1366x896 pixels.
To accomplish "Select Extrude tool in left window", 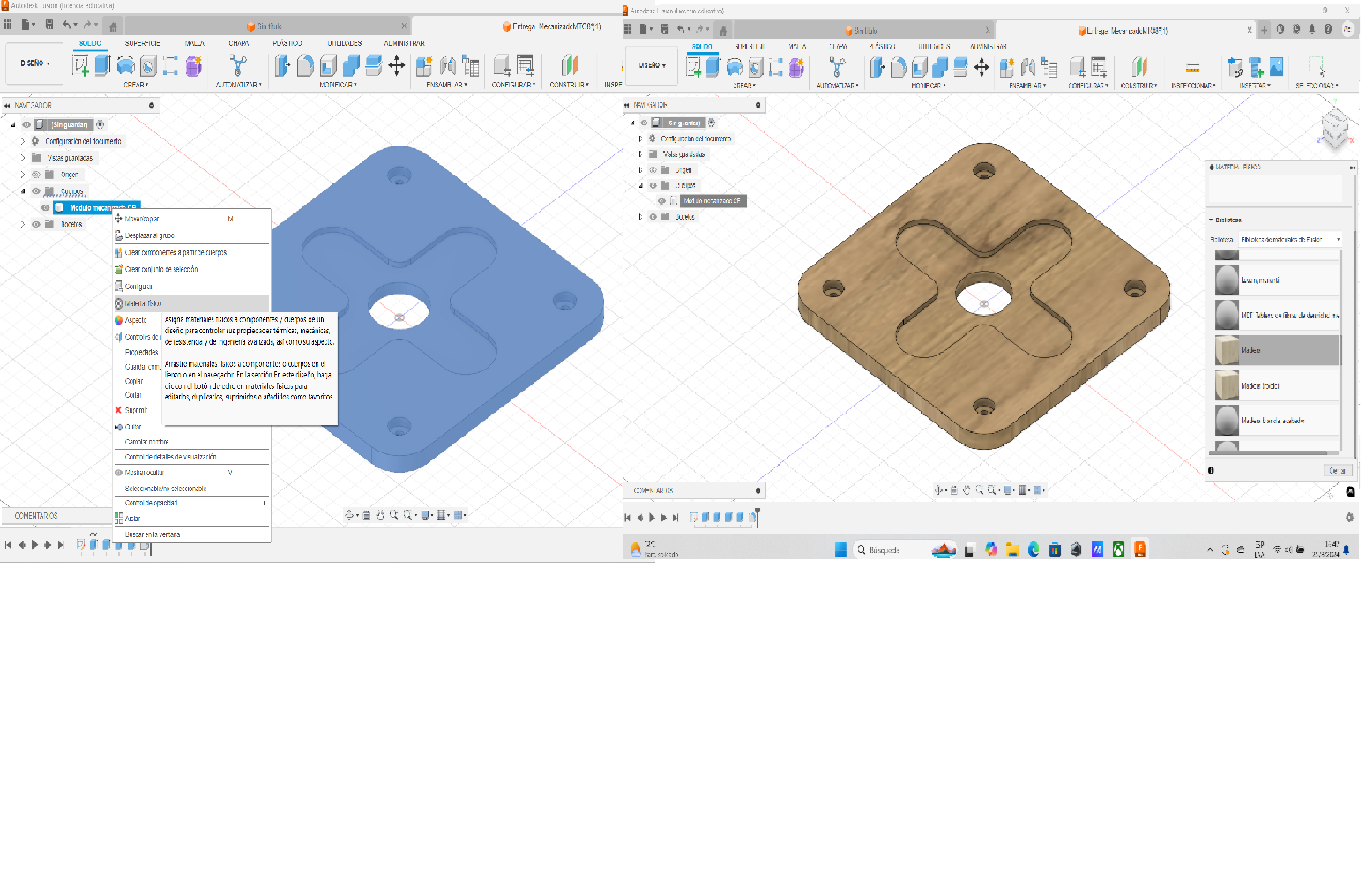I will click(x=102, y=64).
